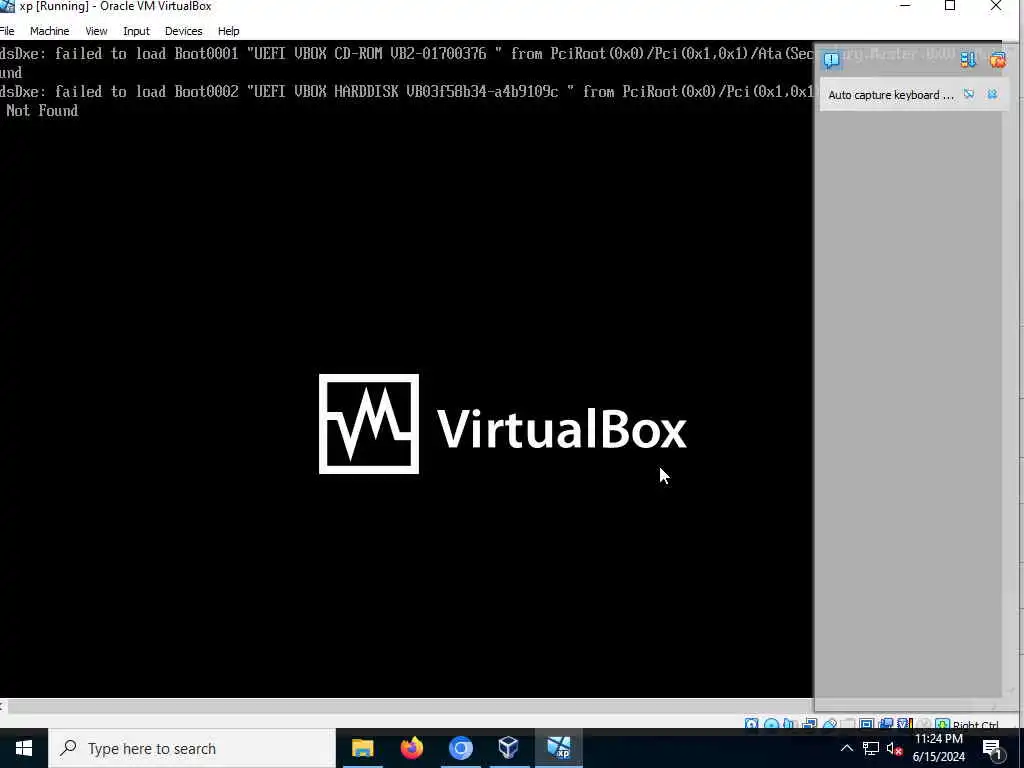Open the Windows Action Center notifications
This screenshot has height=768, width=1024.
coord(993,749)
